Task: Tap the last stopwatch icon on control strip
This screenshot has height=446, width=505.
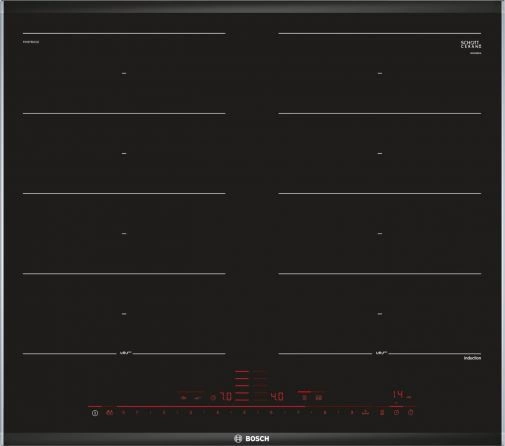Action: click(x=411, y=413)
